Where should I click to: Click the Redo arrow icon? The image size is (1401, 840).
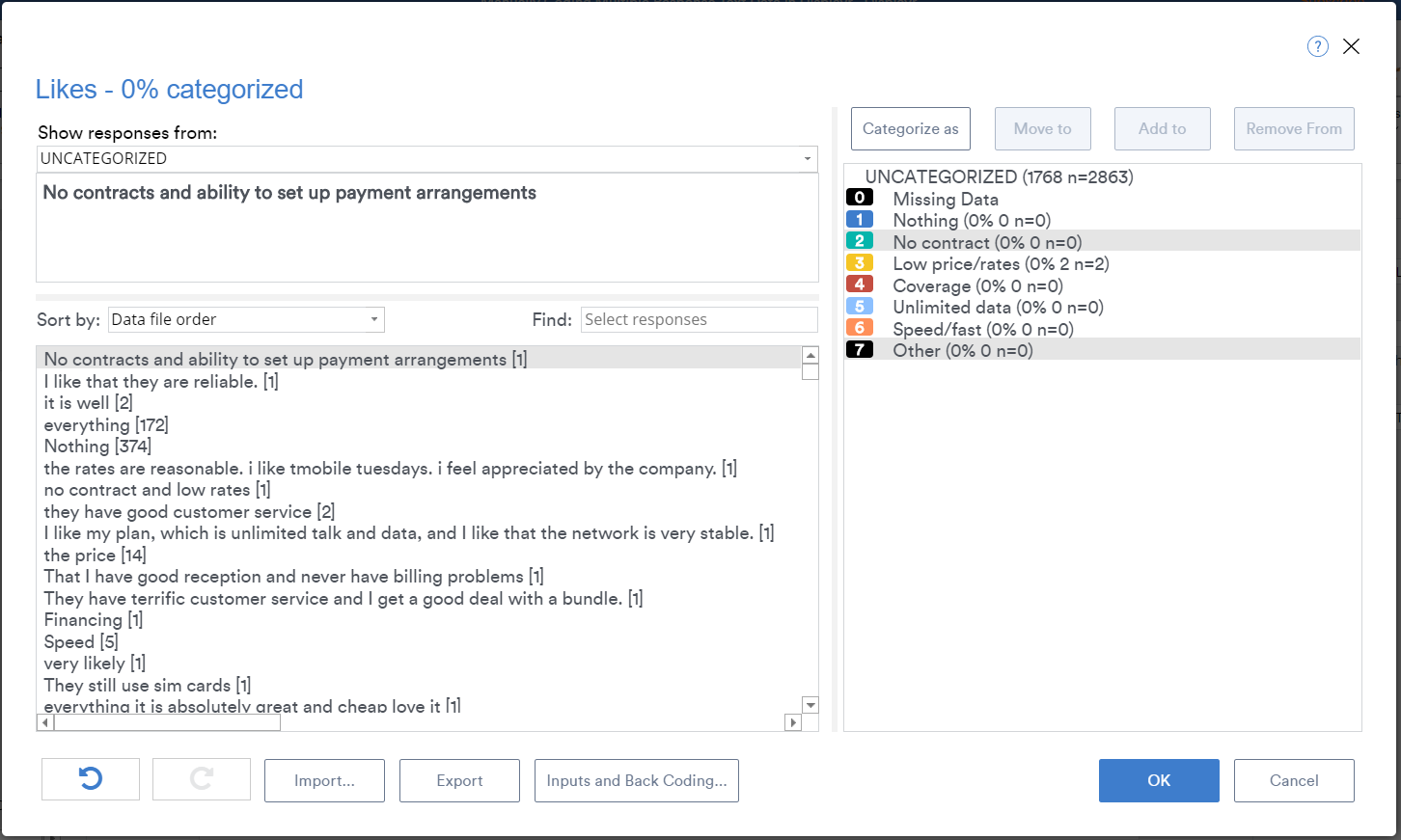[201, 780]
